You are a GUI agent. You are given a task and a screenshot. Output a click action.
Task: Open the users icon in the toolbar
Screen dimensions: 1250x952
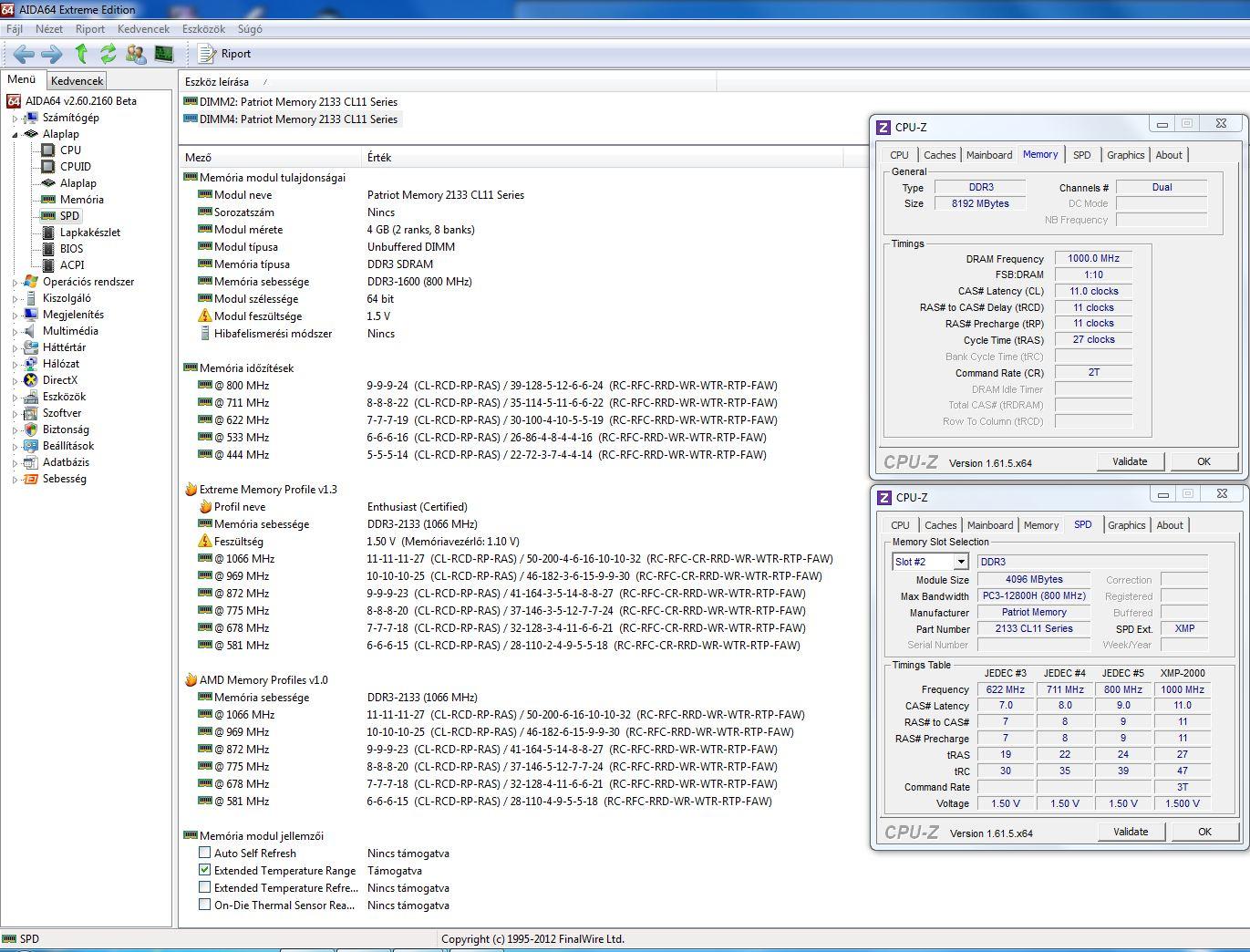click(x=136, y=54)
